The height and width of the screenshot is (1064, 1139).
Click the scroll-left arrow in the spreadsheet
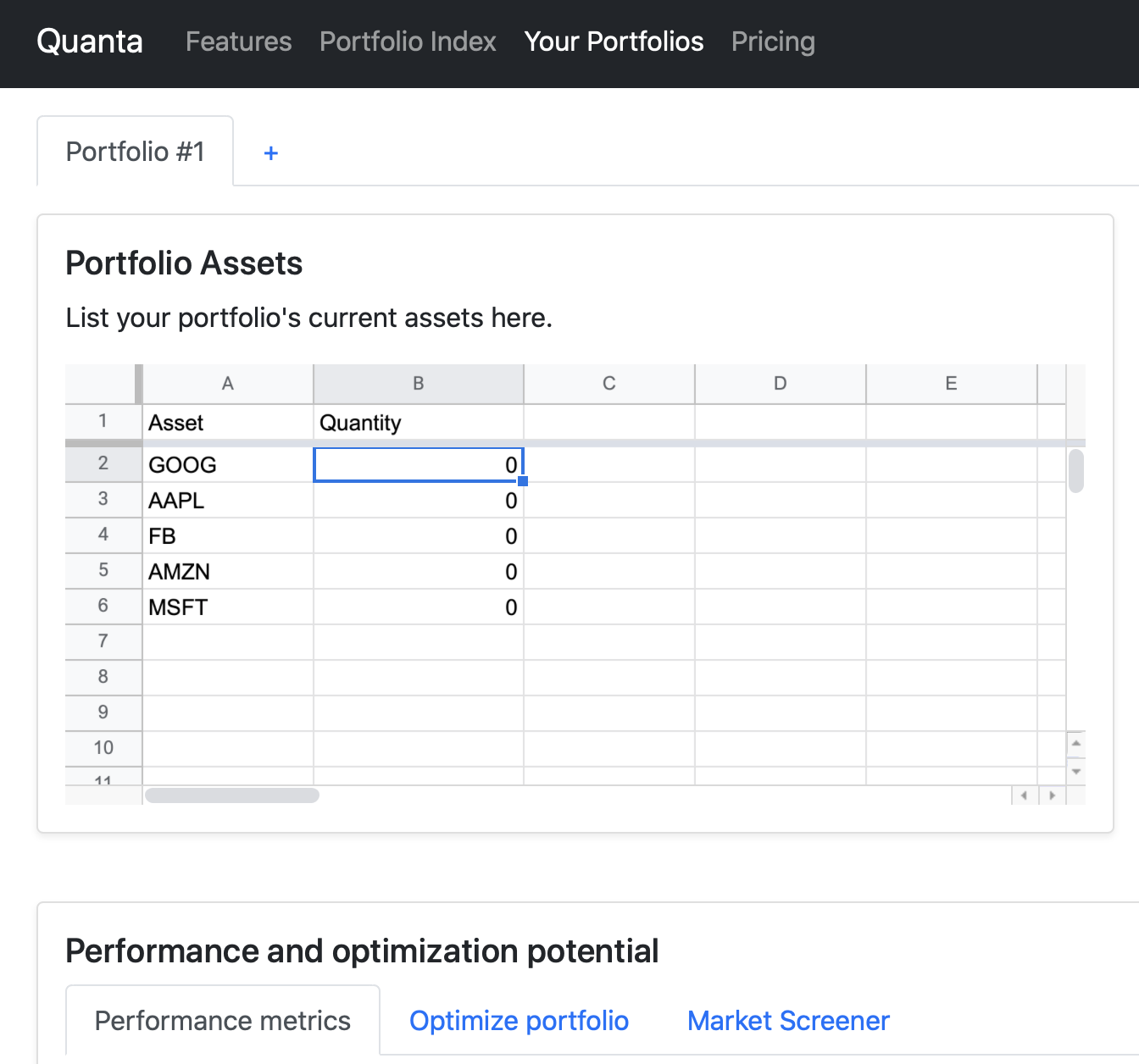pos(1025,795)
